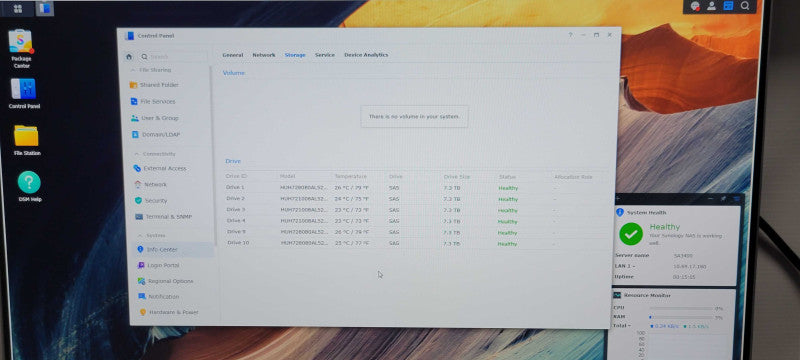Switch to the General tab
The image size is (800, 360).
[x=233, y=55]
